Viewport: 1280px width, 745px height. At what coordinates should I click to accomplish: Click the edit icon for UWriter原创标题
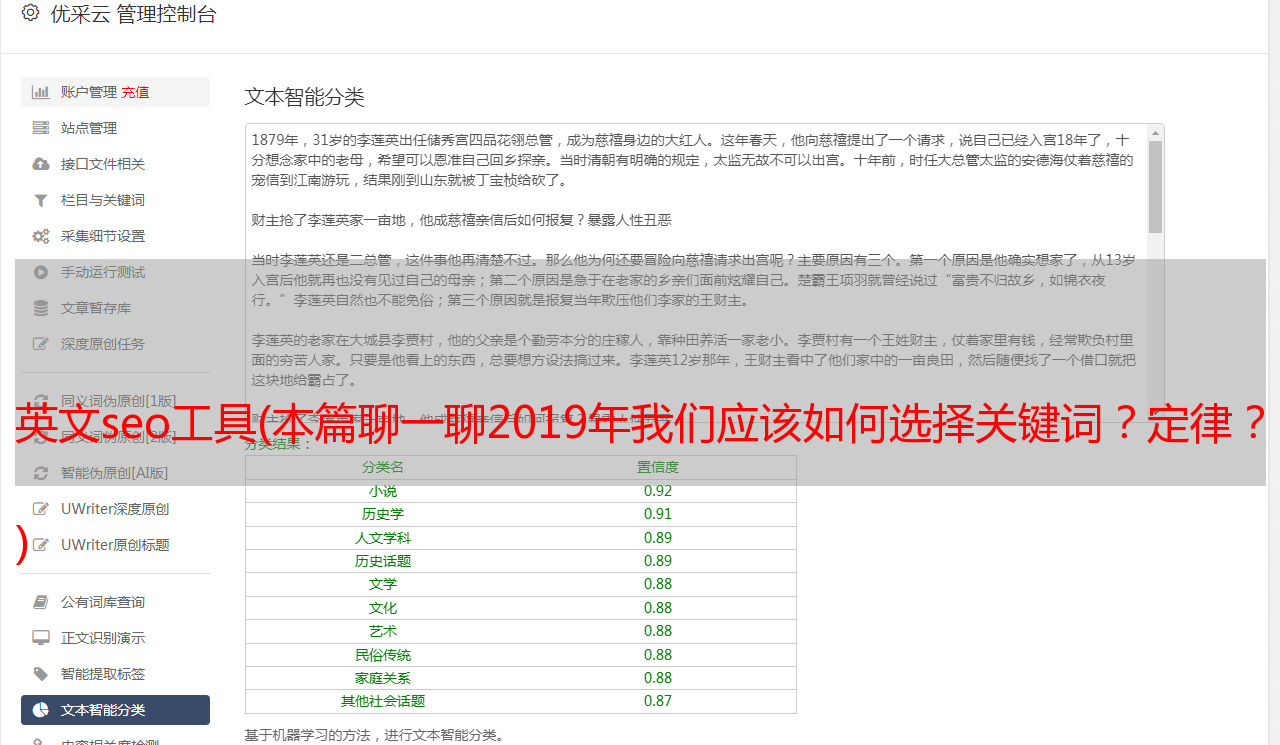point(41,545)
